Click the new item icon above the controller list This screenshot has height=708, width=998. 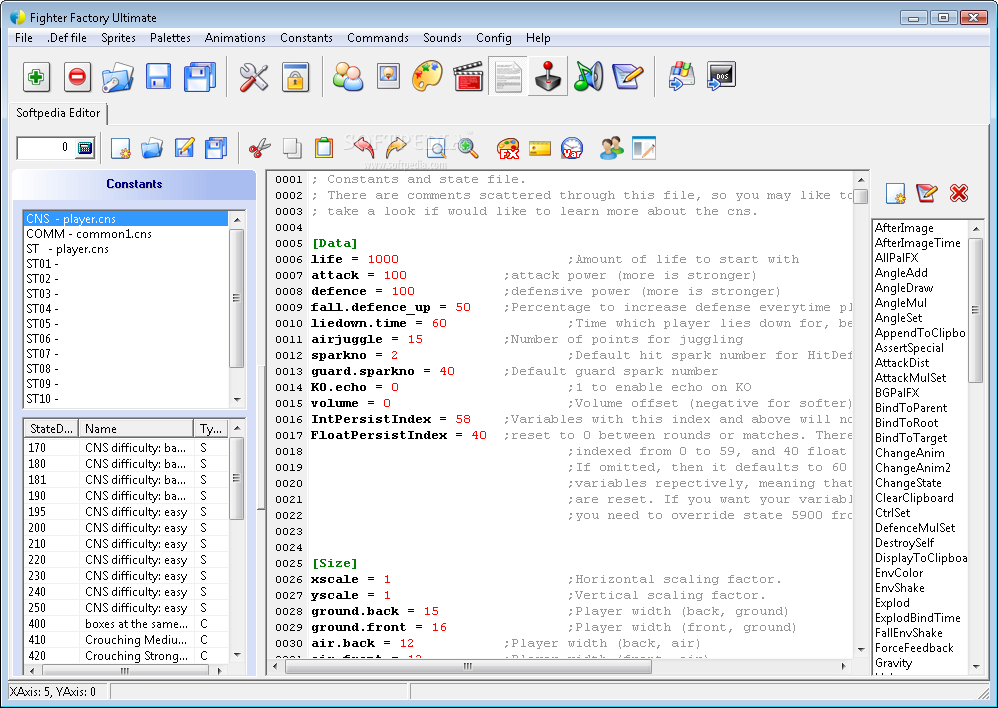(x=896, y=194)
